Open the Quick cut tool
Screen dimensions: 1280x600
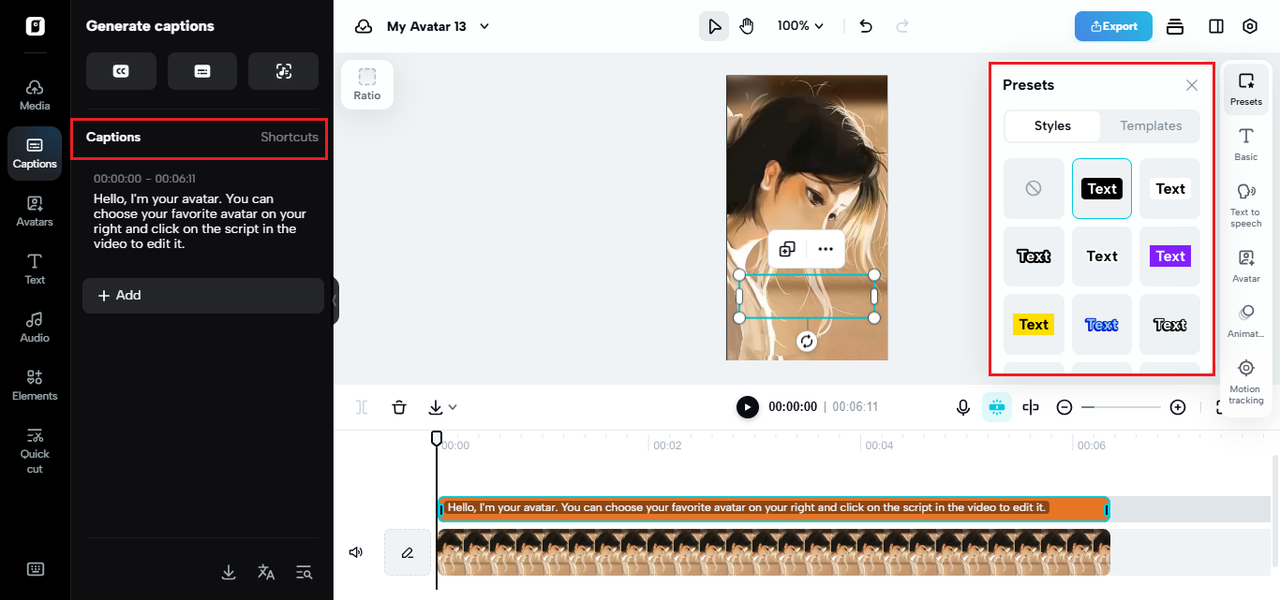click(35, 449)
